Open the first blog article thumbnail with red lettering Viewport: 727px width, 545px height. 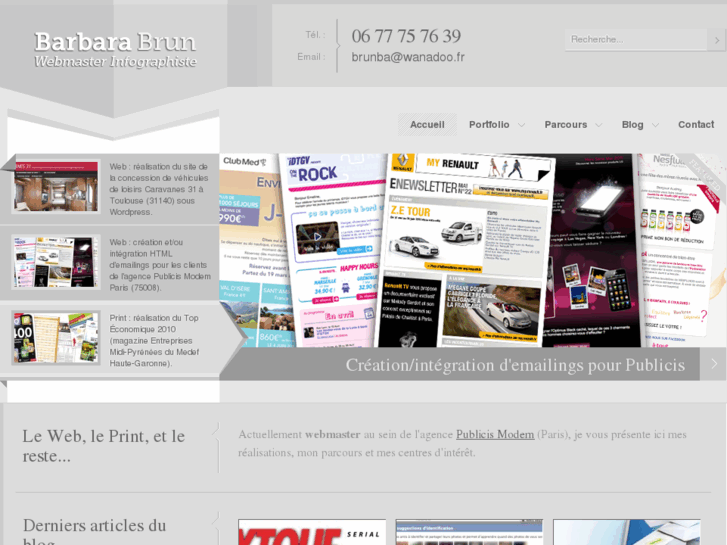tap(312, 532)
